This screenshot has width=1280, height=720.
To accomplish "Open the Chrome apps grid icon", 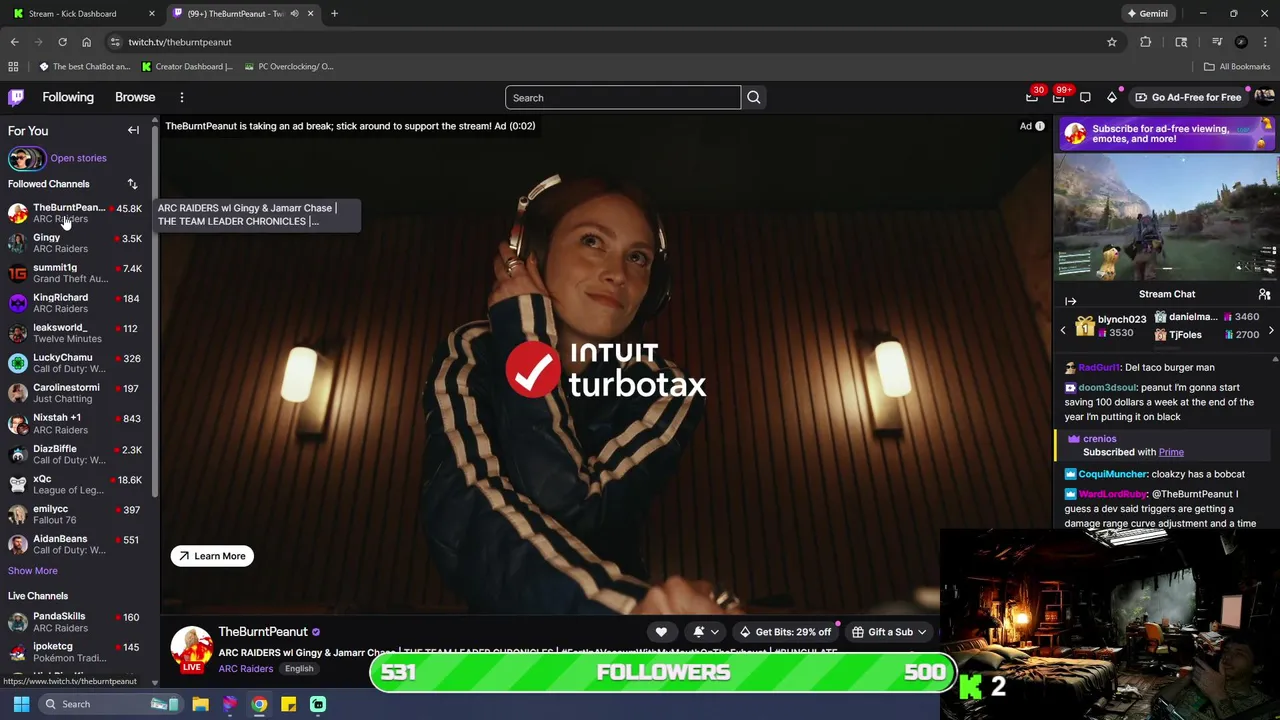I will pos(13,66).
